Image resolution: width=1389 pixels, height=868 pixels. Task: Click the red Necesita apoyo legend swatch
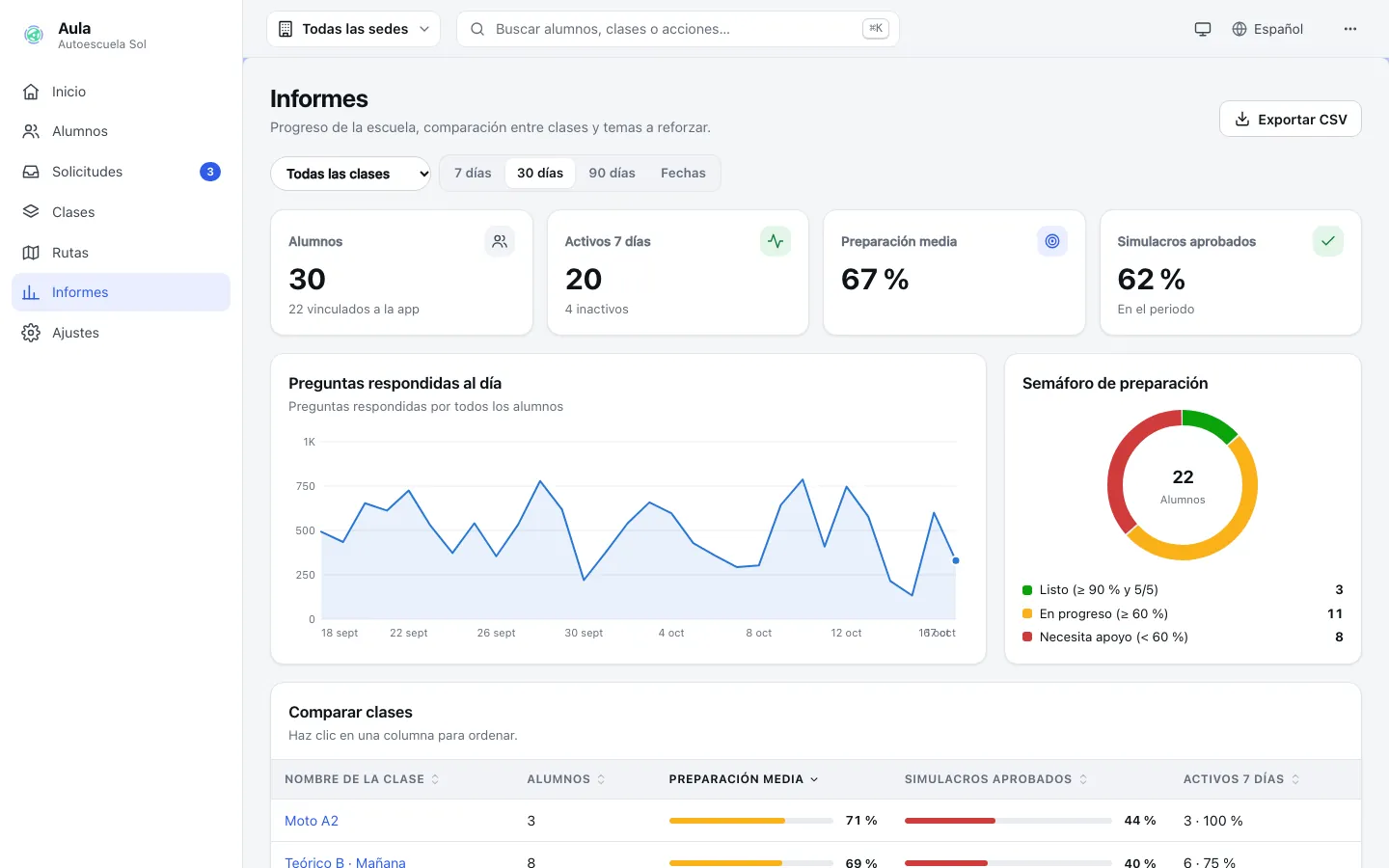point(1027,637)
